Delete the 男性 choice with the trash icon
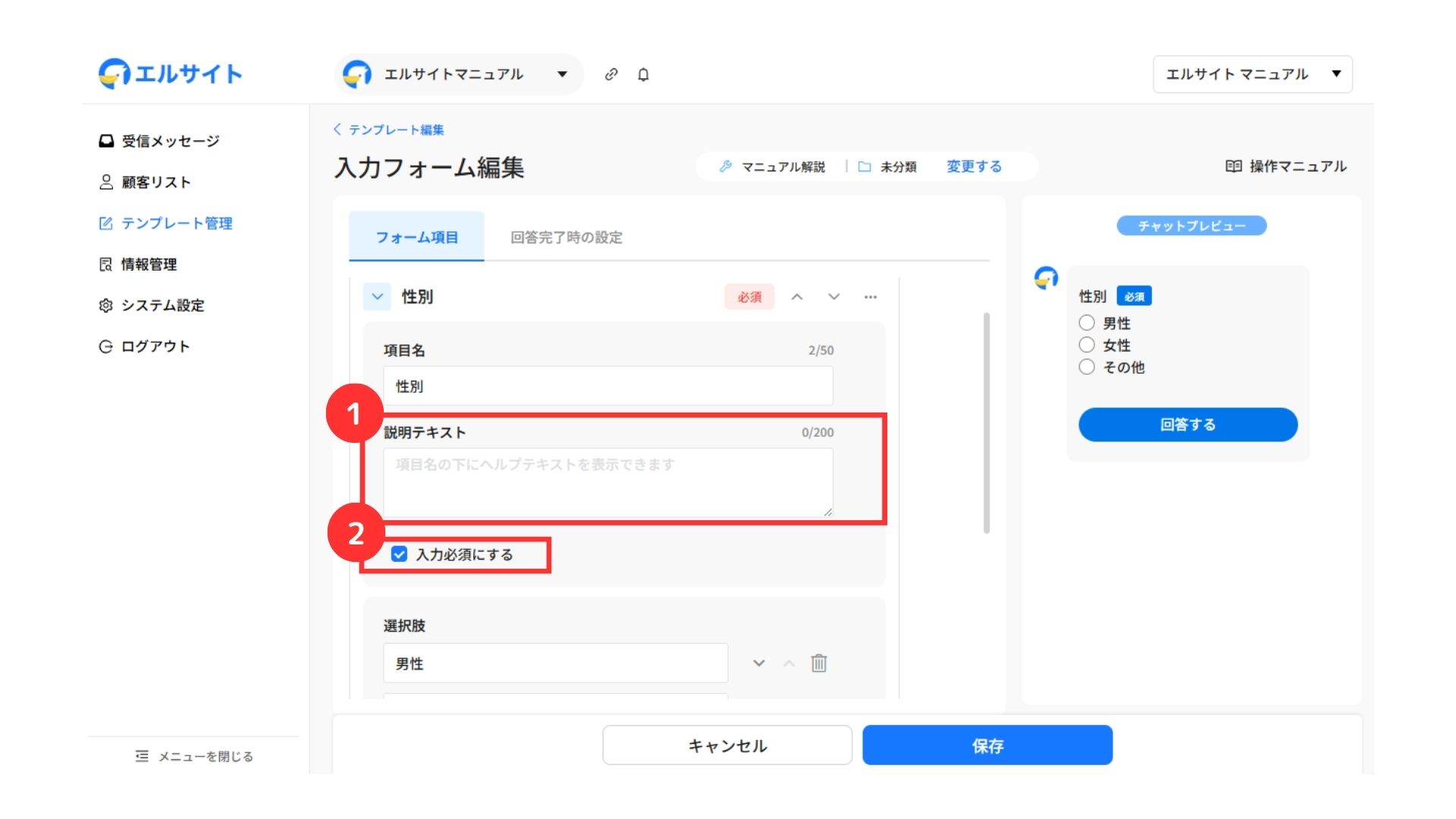This screenshot has height=819, width=1456. [x=819, y=664]
